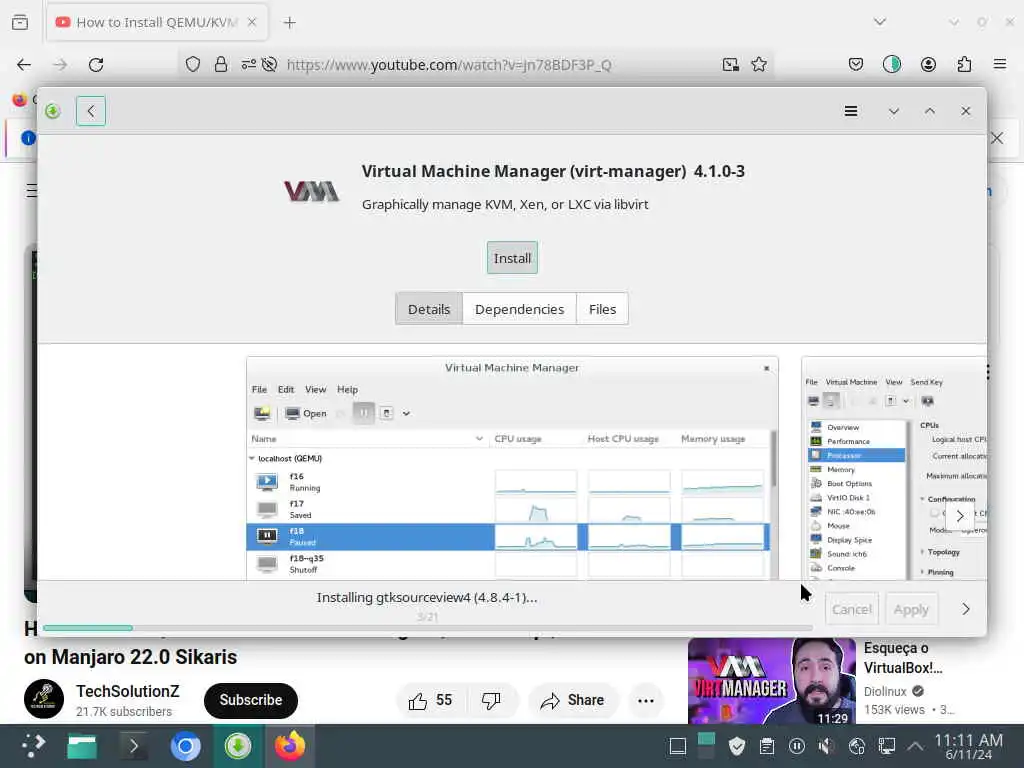Reload the YouTube page in Firefox
This screenshot has height=768, width=1024.
(x=96, y=65)
